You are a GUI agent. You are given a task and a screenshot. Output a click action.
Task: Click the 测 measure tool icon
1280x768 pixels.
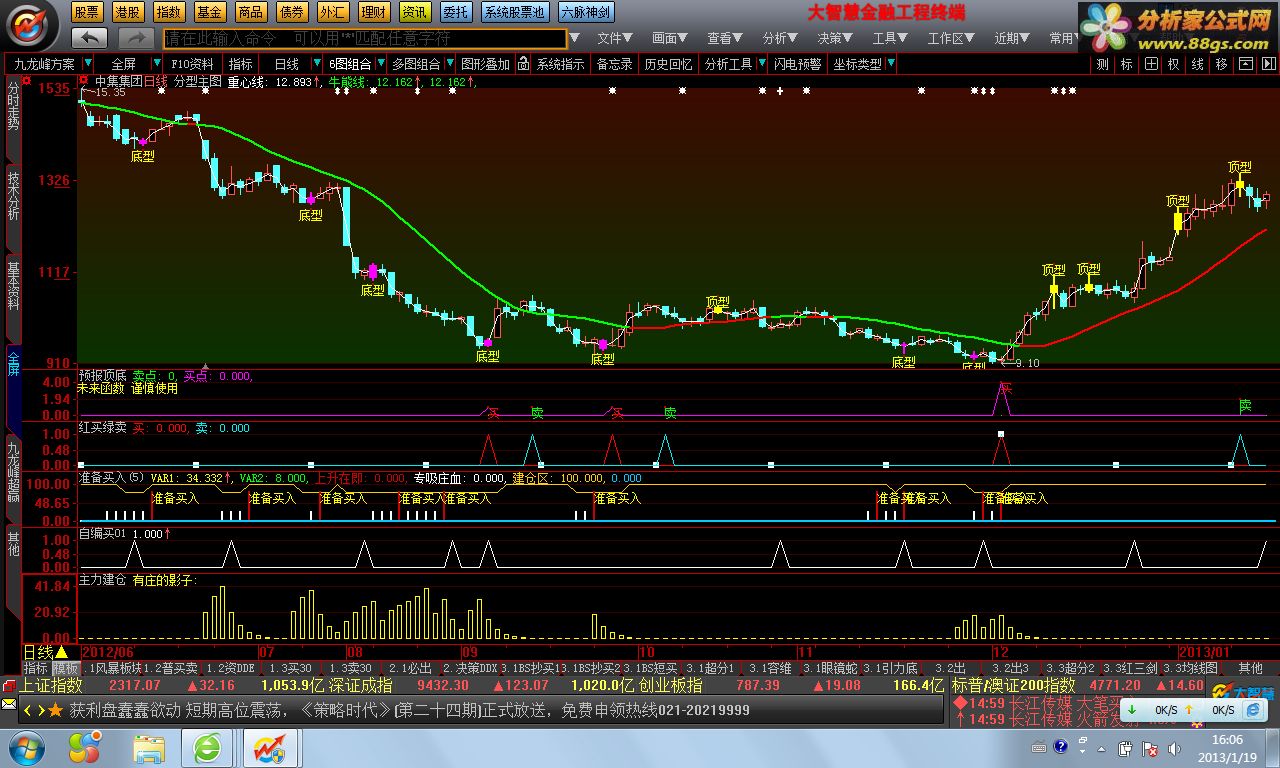tap(1102, 64)
